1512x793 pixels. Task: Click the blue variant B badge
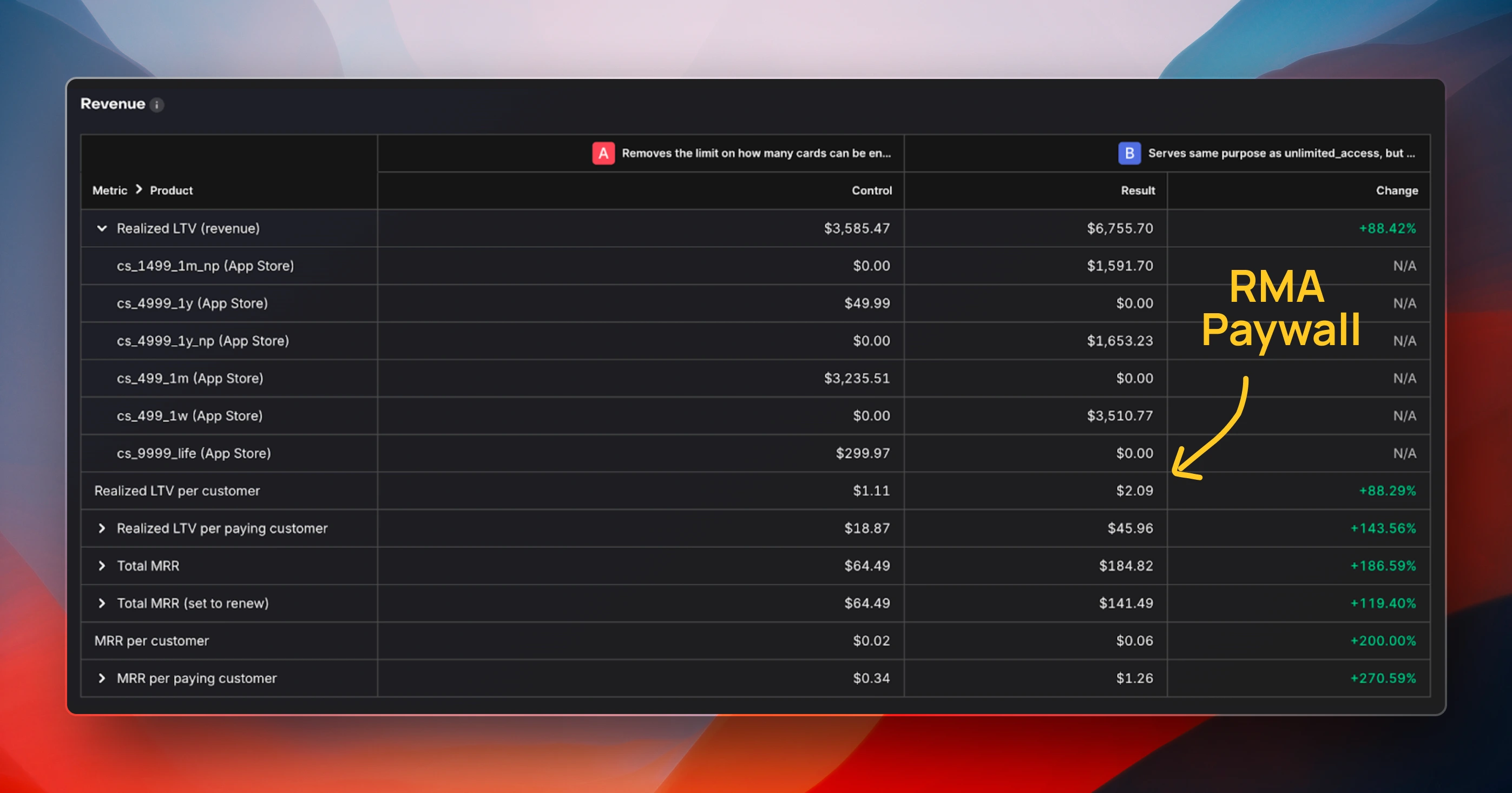point(1129,153)
